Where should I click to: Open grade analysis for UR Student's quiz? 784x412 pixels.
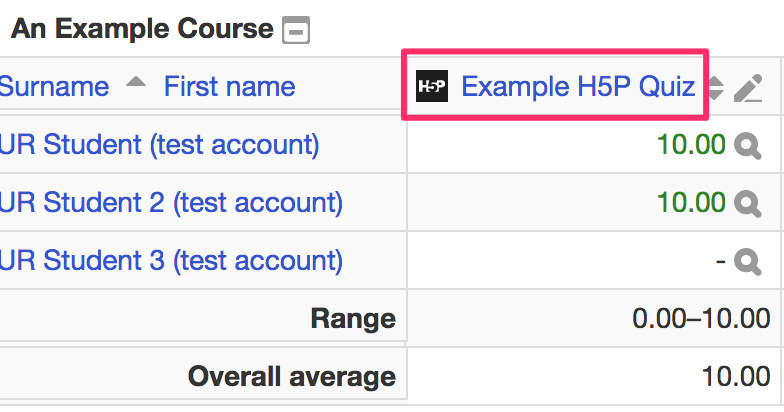(748, 146)
